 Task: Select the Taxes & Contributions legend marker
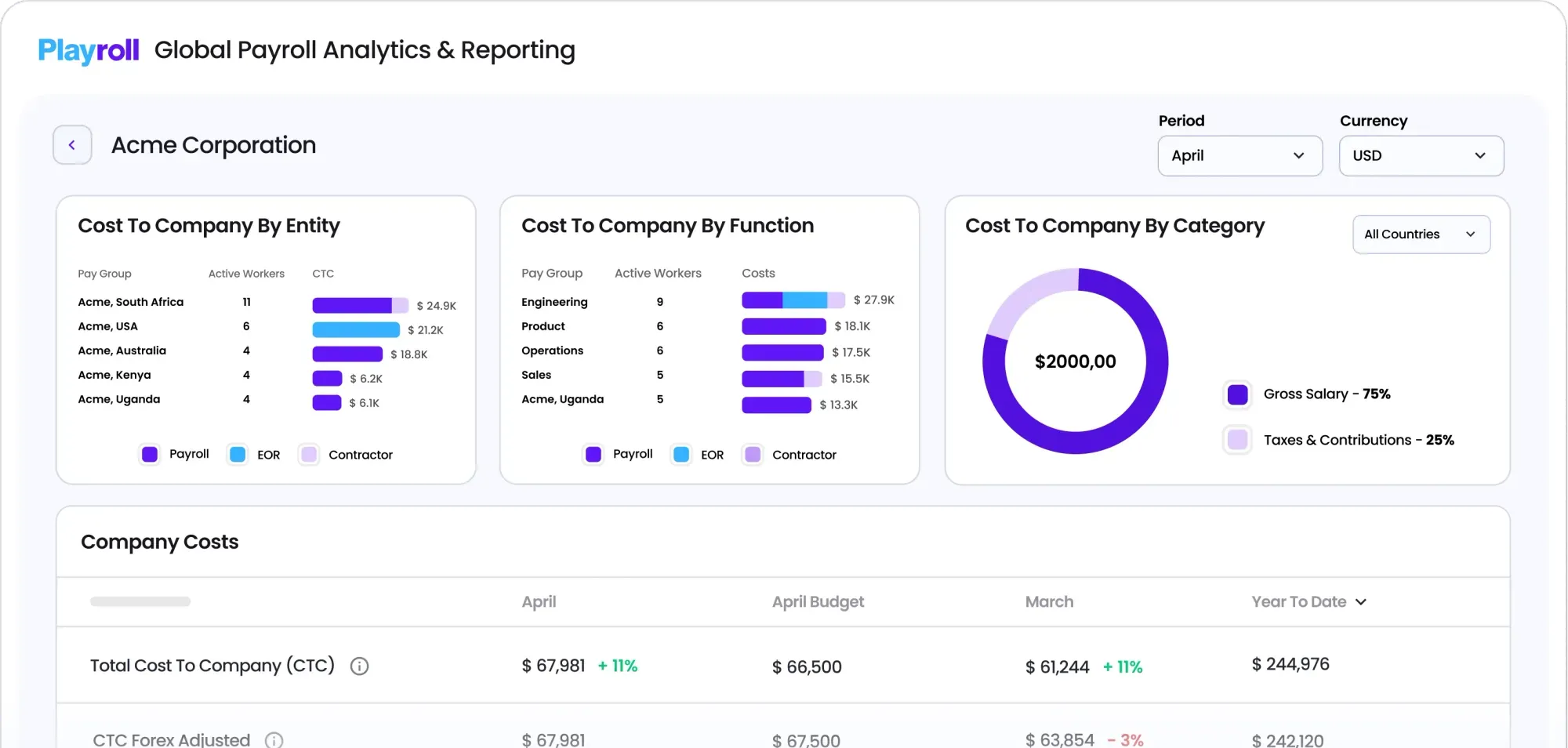click(1237, 440)
